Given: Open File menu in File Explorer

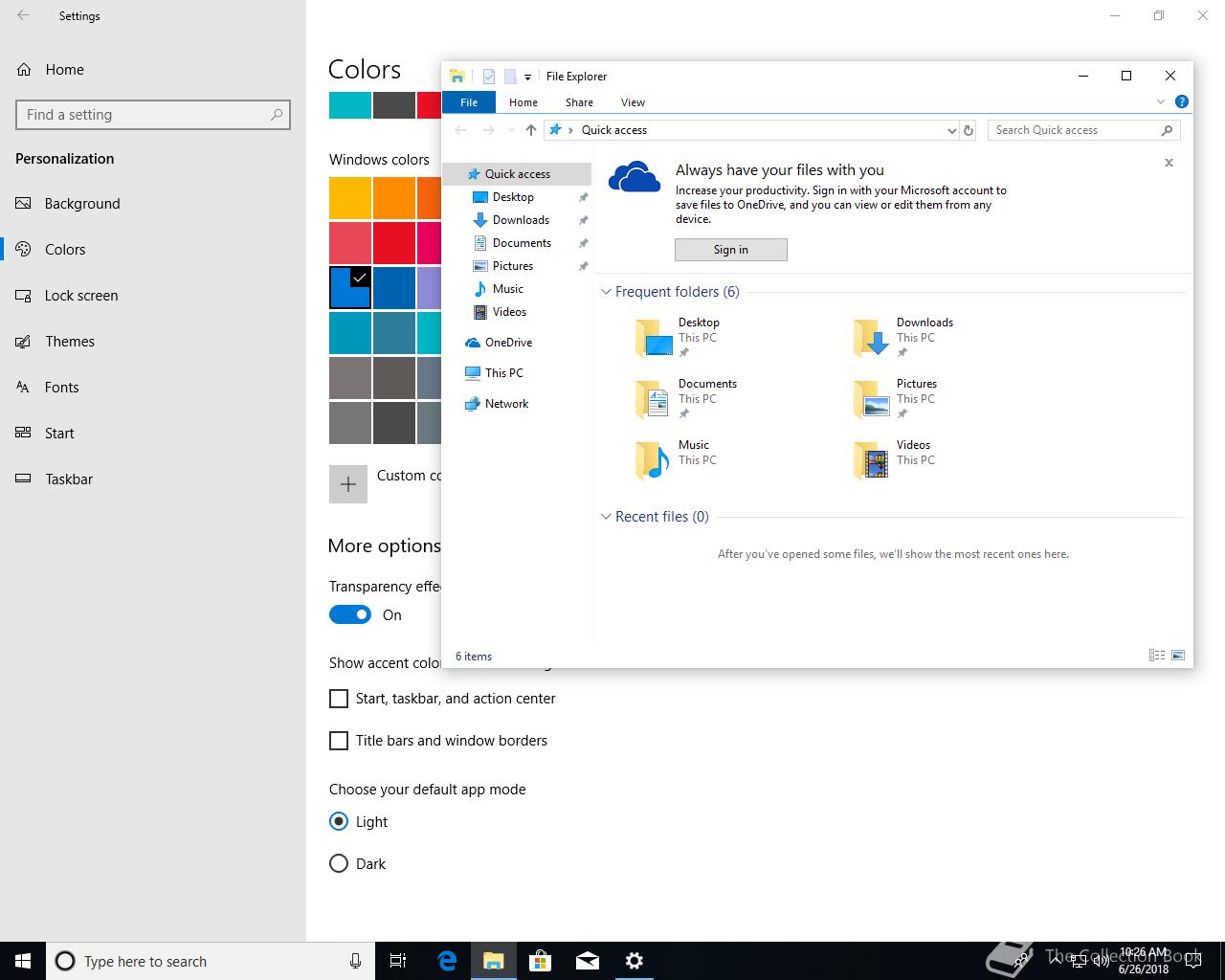Looking at the screenshot, I should (x=469, y=102).
